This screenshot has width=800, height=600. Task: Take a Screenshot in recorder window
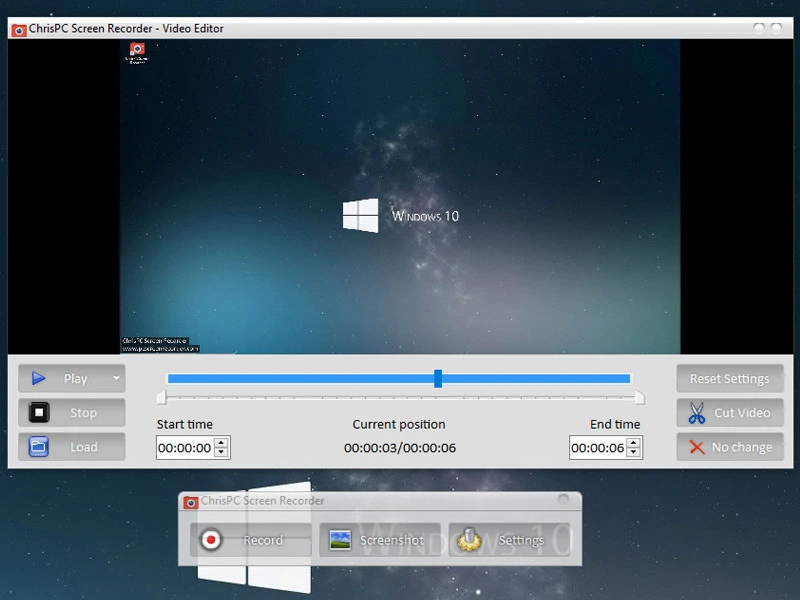point(380,540)
